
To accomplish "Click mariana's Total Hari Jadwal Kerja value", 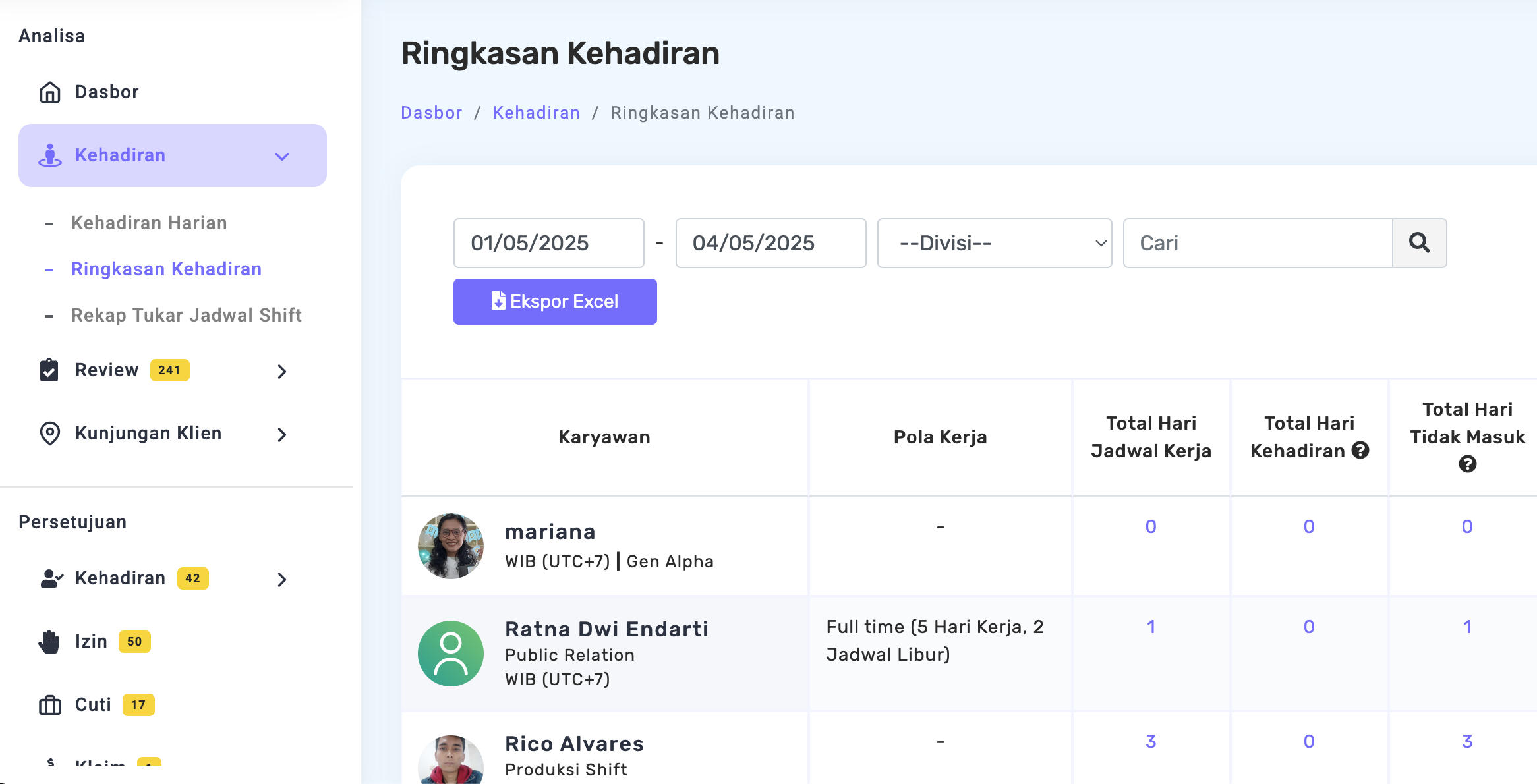I will [x=1151, y=527].
